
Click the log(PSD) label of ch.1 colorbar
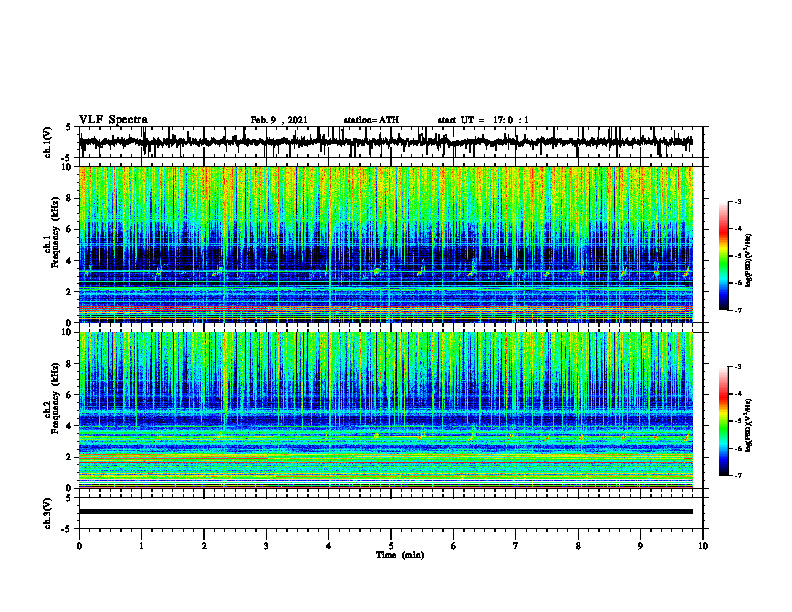[x=749, y=260]
